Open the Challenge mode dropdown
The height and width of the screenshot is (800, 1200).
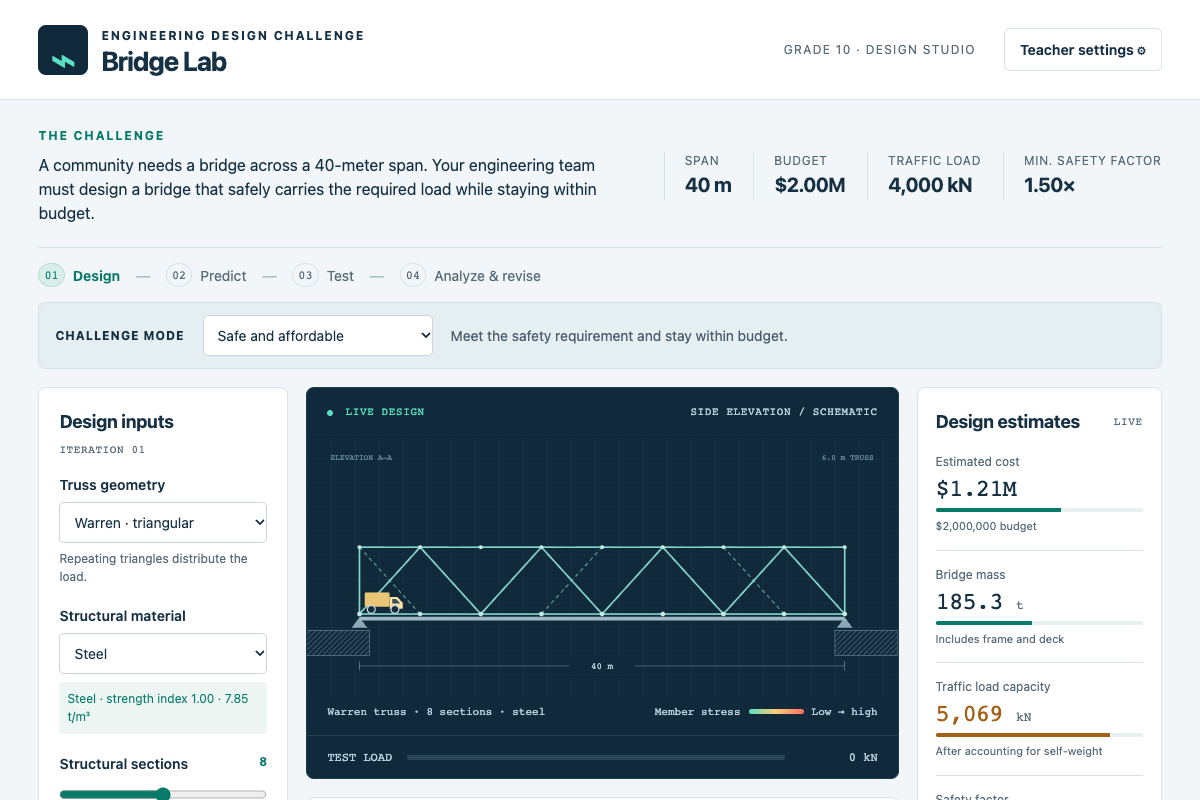pos(318,336)
